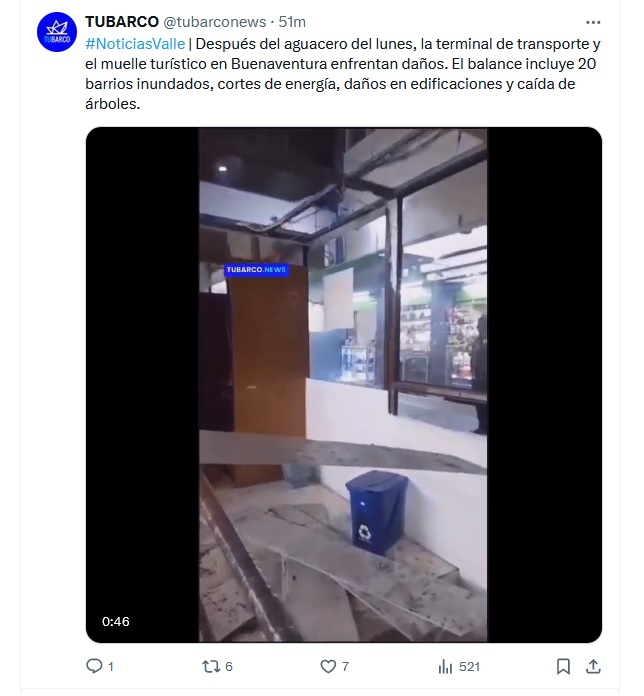Open the #NoticiasValle hashtag
Screen dimensions: 644x696
[x=135, y=44]
